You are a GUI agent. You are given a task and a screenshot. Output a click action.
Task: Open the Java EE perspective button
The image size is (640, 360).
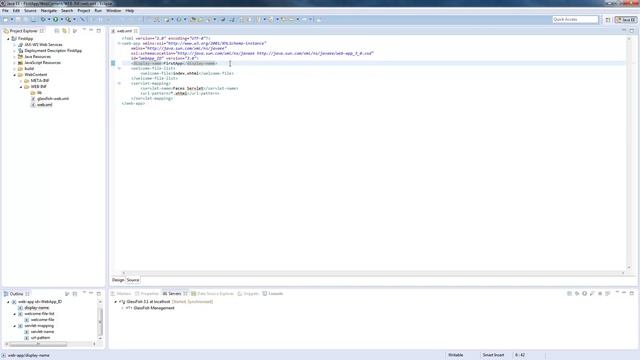click(x=626, y=20)
